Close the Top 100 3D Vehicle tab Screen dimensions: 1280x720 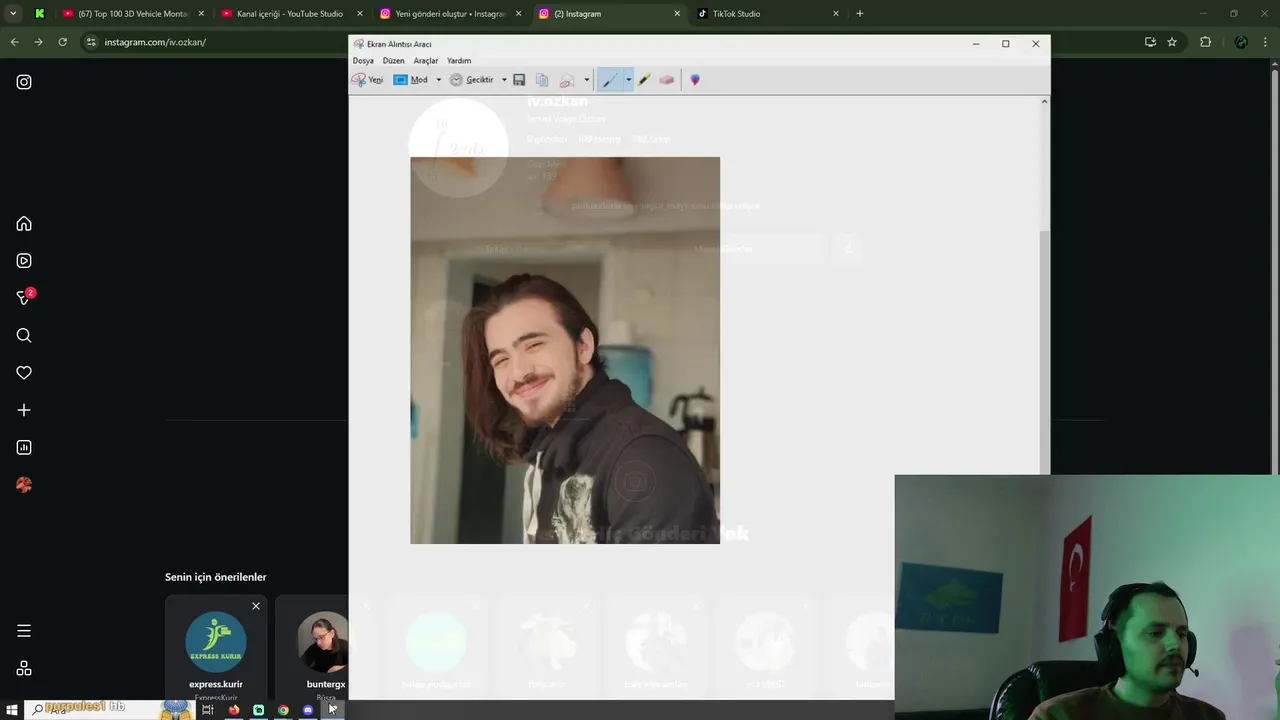click(201, 14)
